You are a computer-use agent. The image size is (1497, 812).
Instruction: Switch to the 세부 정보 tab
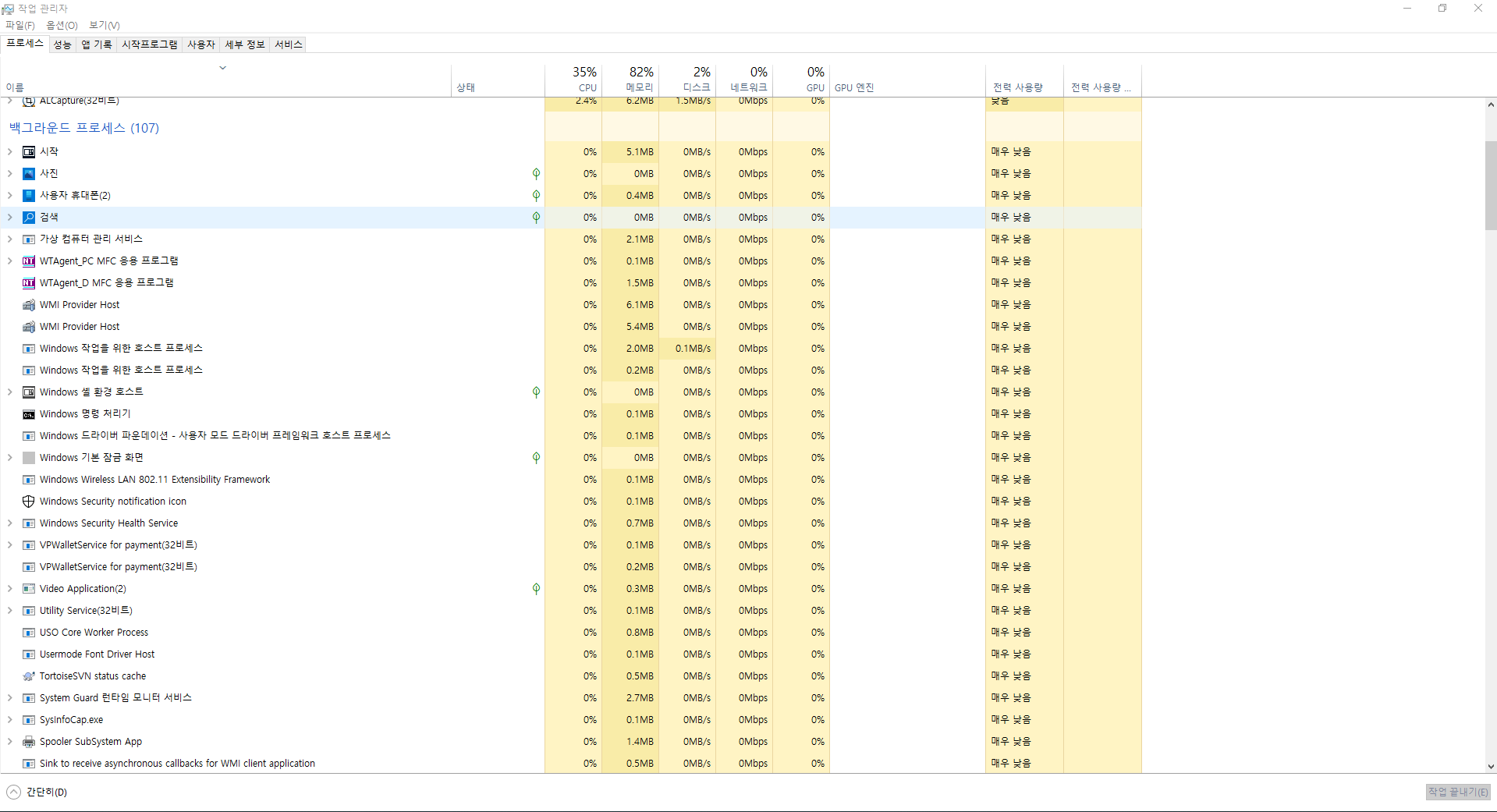coord(245,44)
